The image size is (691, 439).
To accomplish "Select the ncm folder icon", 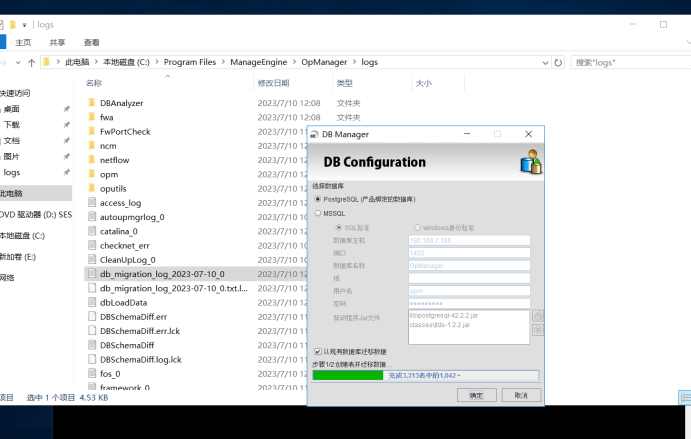I will (x=92, y=145).
